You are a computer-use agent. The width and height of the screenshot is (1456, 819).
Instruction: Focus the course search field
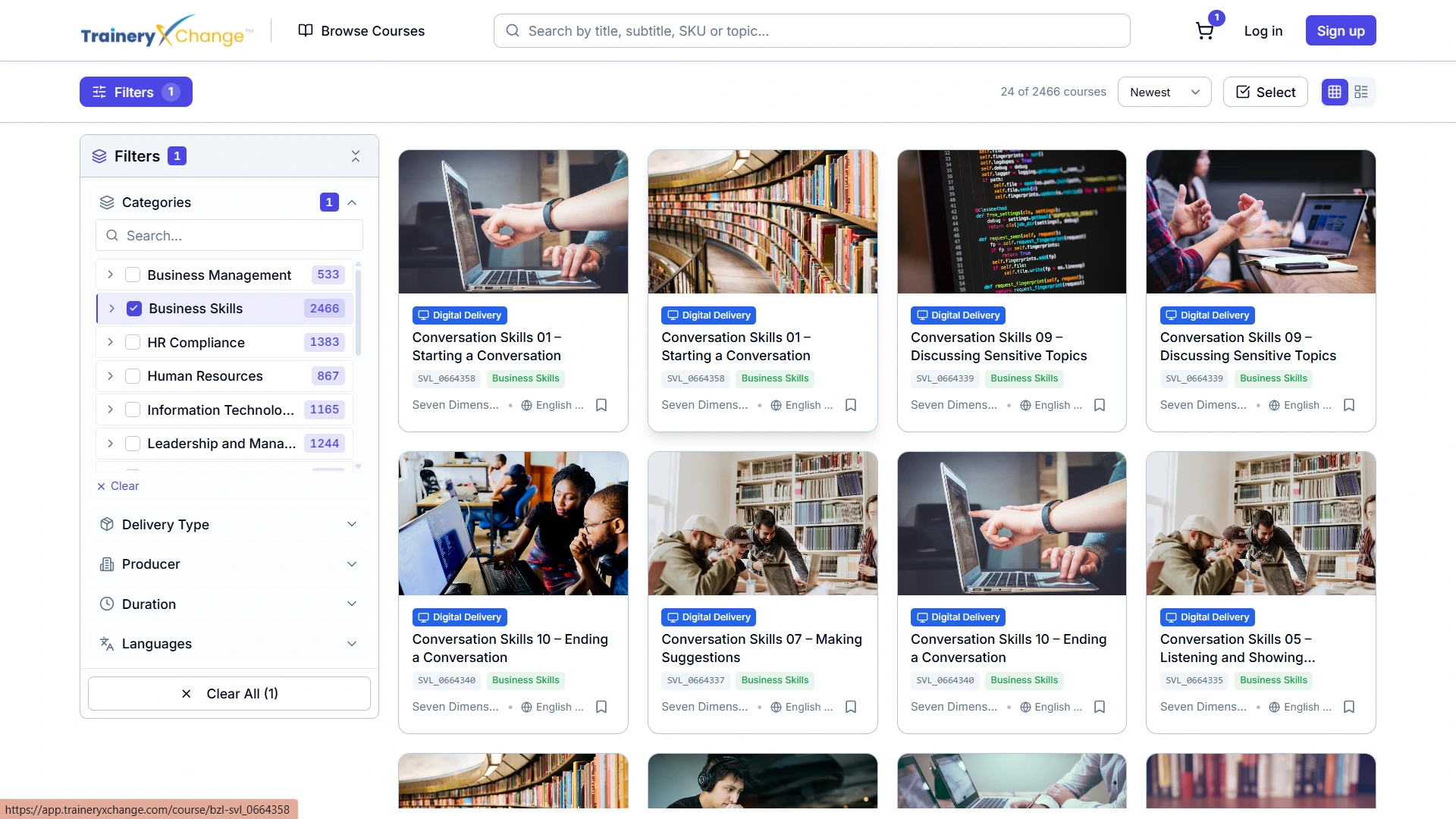[x=811, y=31]
